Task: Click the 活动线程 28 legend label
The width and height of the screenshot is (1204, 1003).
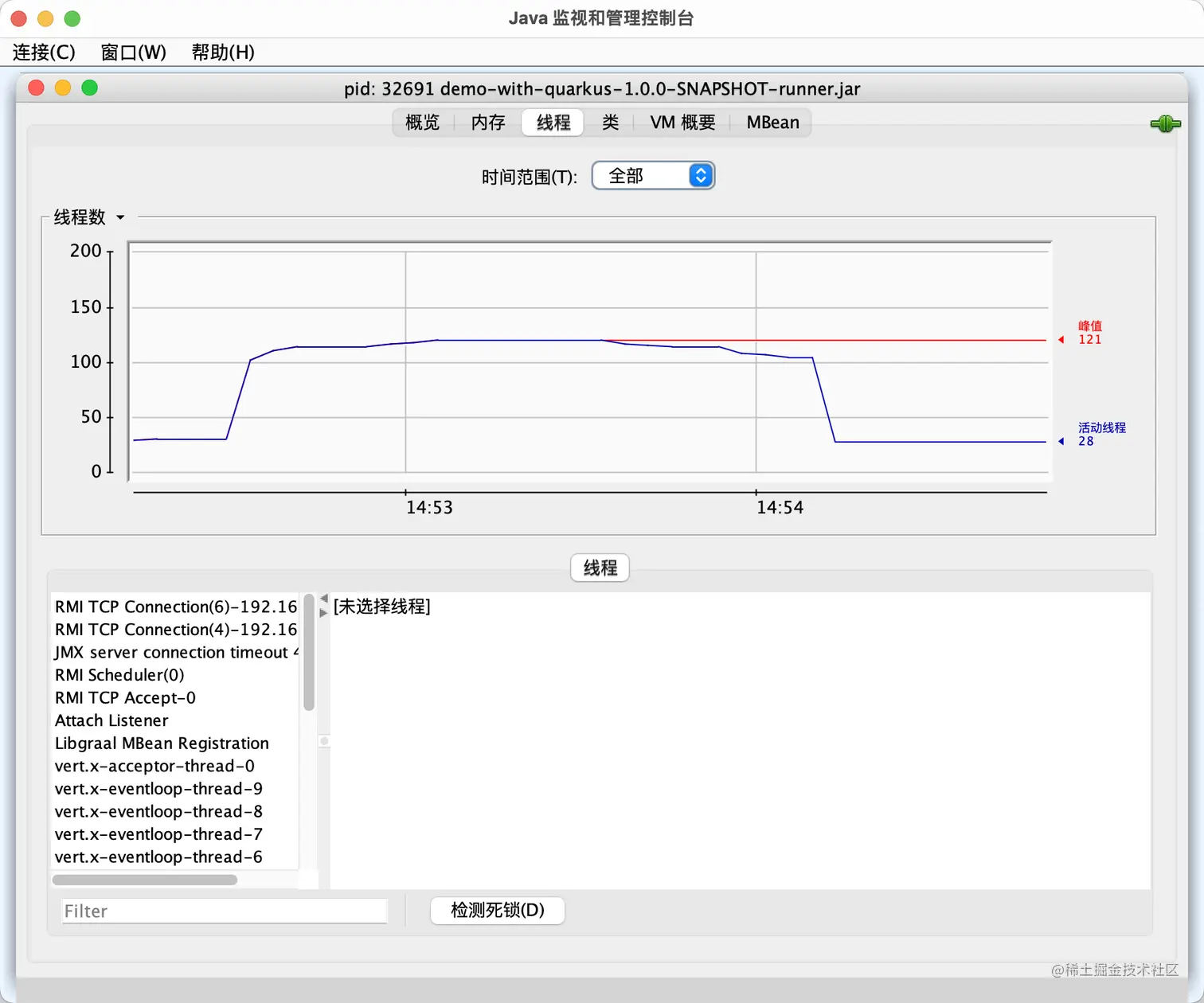Action: (x=1102, y=435)
